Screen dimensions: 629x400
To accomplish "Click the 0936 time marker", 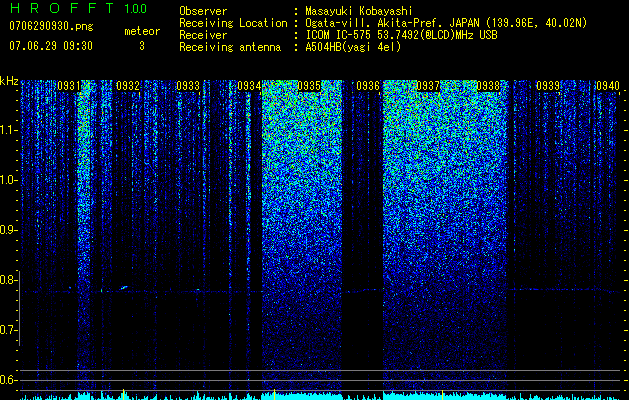I will coord(368,86).
